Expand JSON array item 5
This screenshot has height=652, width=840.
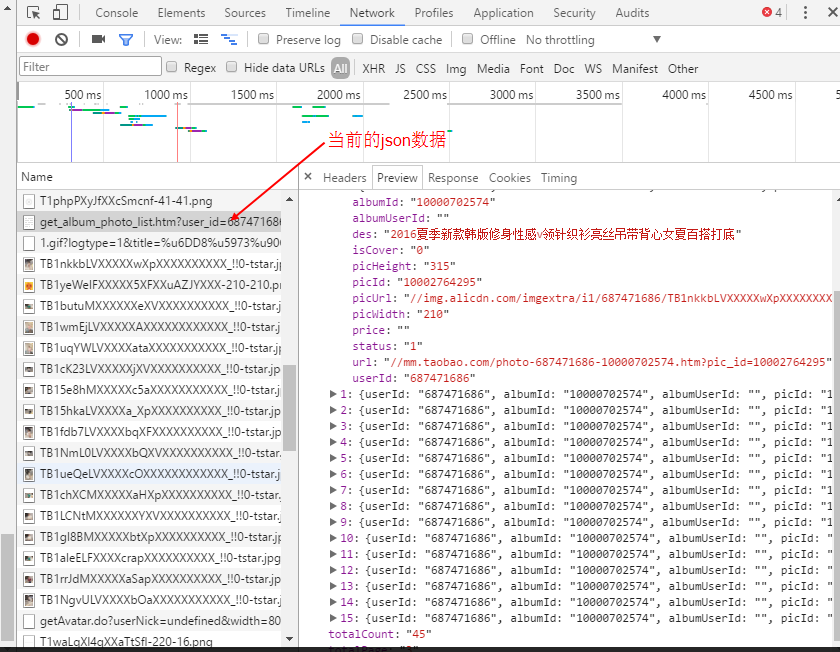pyautogui.click(x=333, y=458)
